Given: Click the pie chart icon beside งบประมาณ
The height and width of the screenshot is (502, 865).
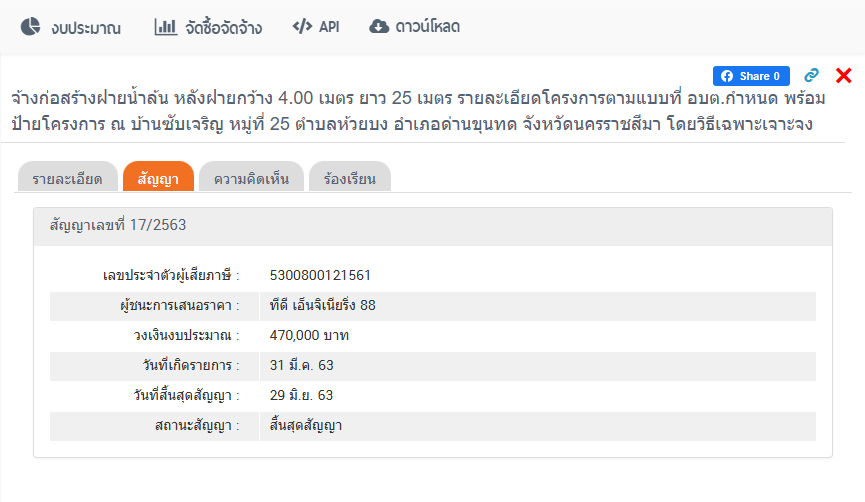Looking at the screenshot, I should (31, 27).
